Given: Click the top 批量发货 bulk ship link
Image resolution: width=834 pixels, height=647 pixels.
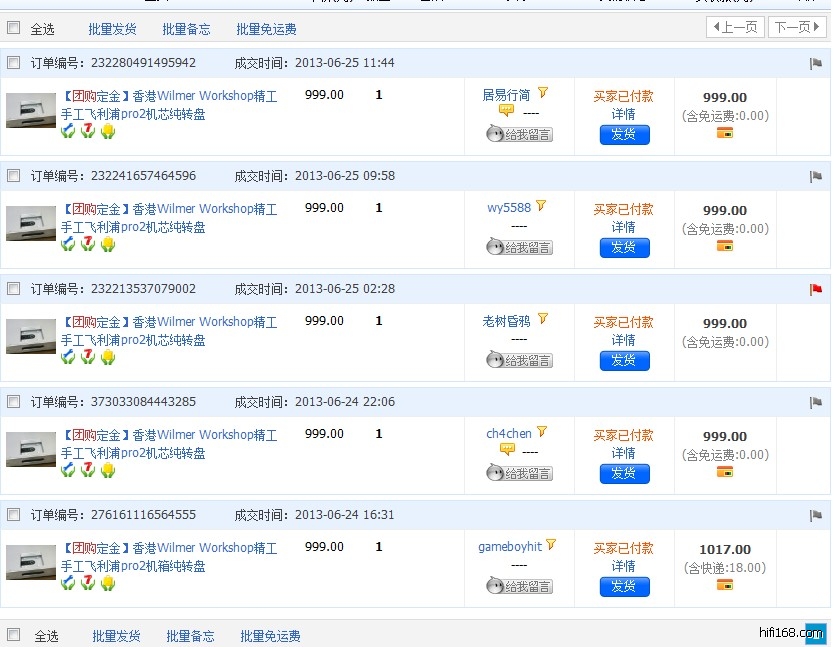Looking at the screenshot, I should click(112, 29).
